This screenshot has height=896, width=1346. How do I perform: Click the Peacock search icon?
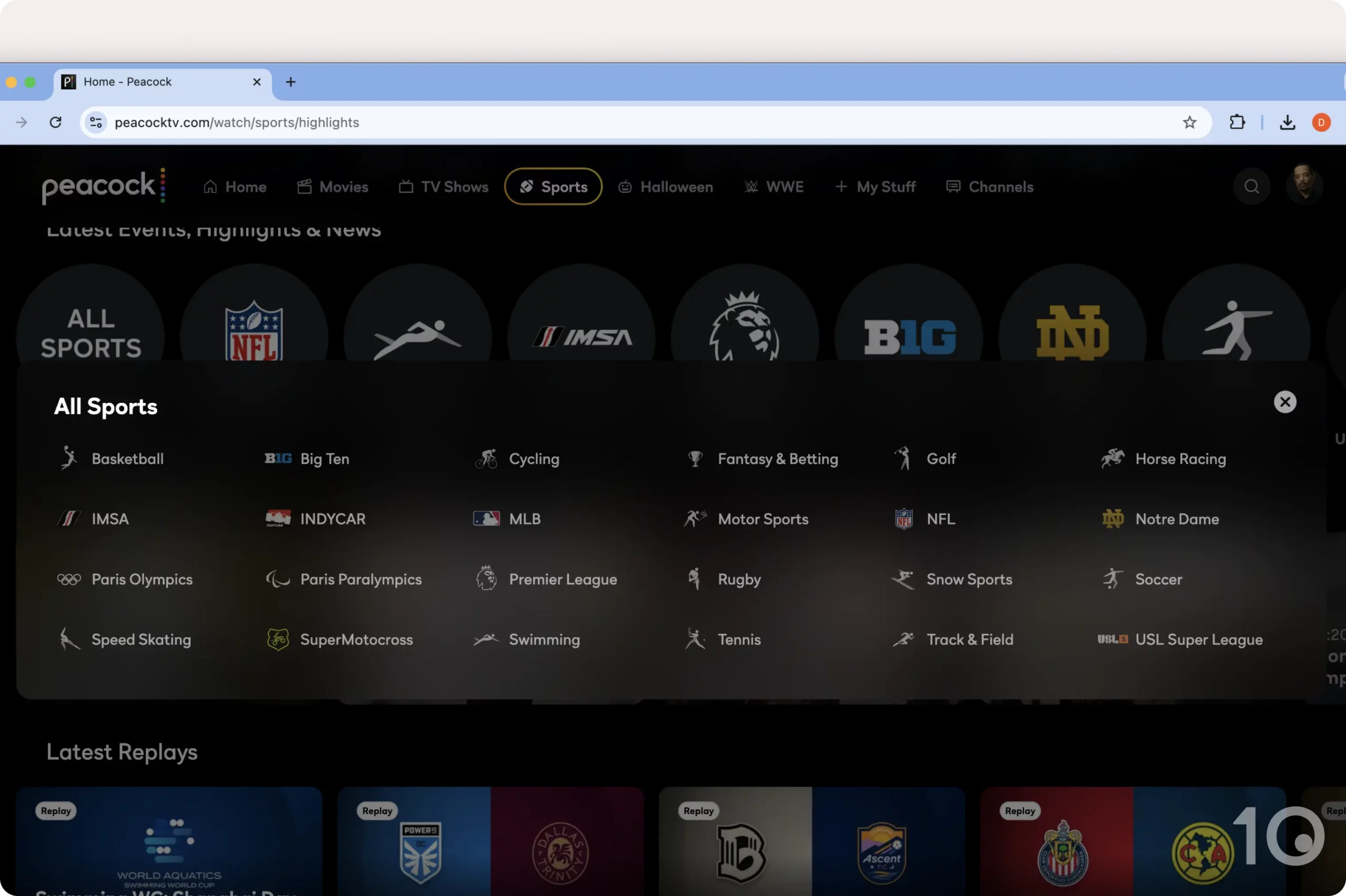tap(1251, 187)
